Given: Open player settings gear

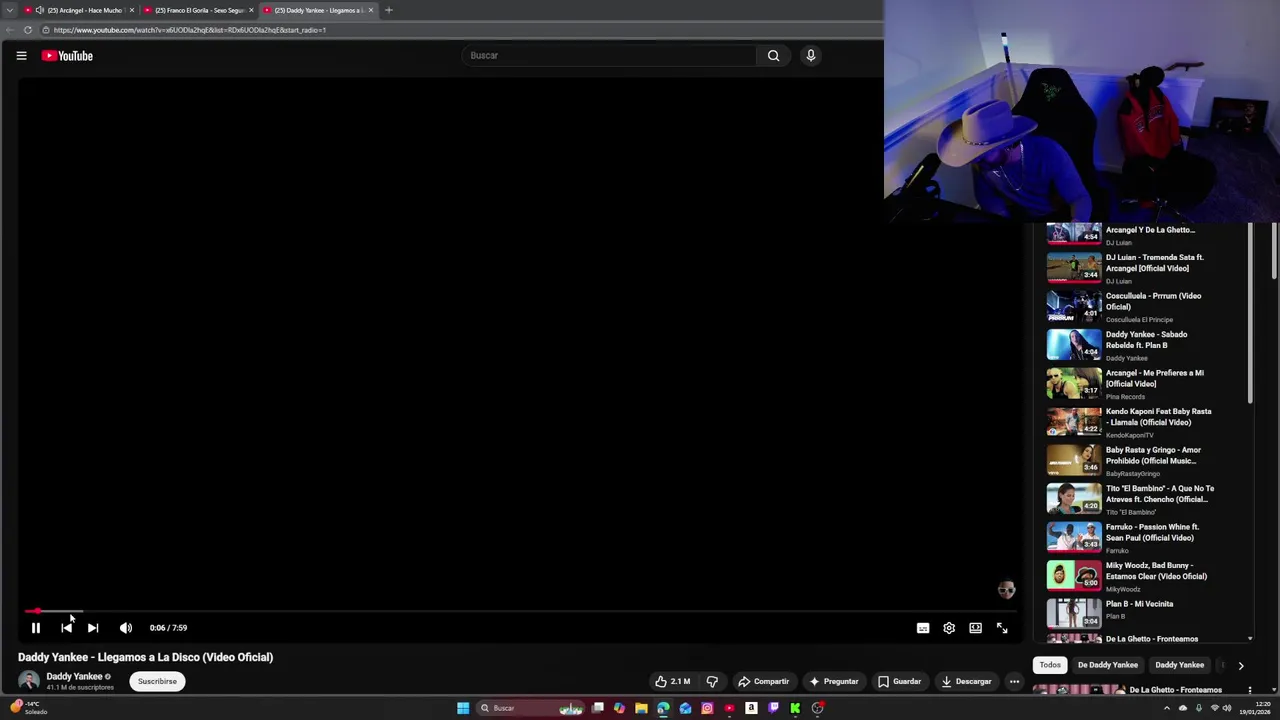Looking at the screenshot, I should (x=949, y=628).
